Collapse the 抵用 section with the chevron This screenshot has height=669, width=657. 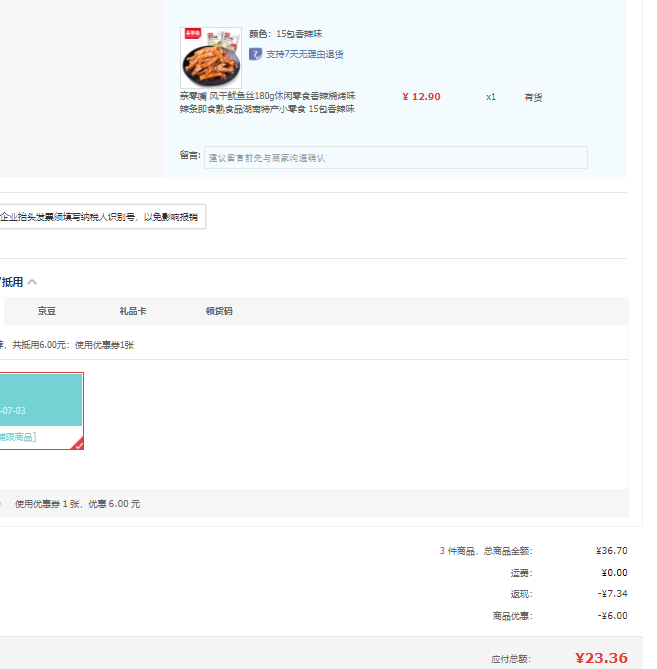coord(32,282)
